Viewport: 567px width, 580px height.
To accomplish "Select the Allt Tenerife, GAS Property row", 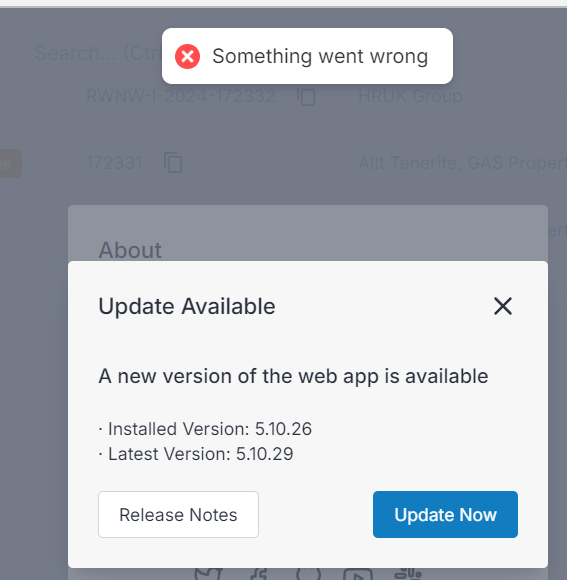I will pyautogui.click(x=462, y=163).
